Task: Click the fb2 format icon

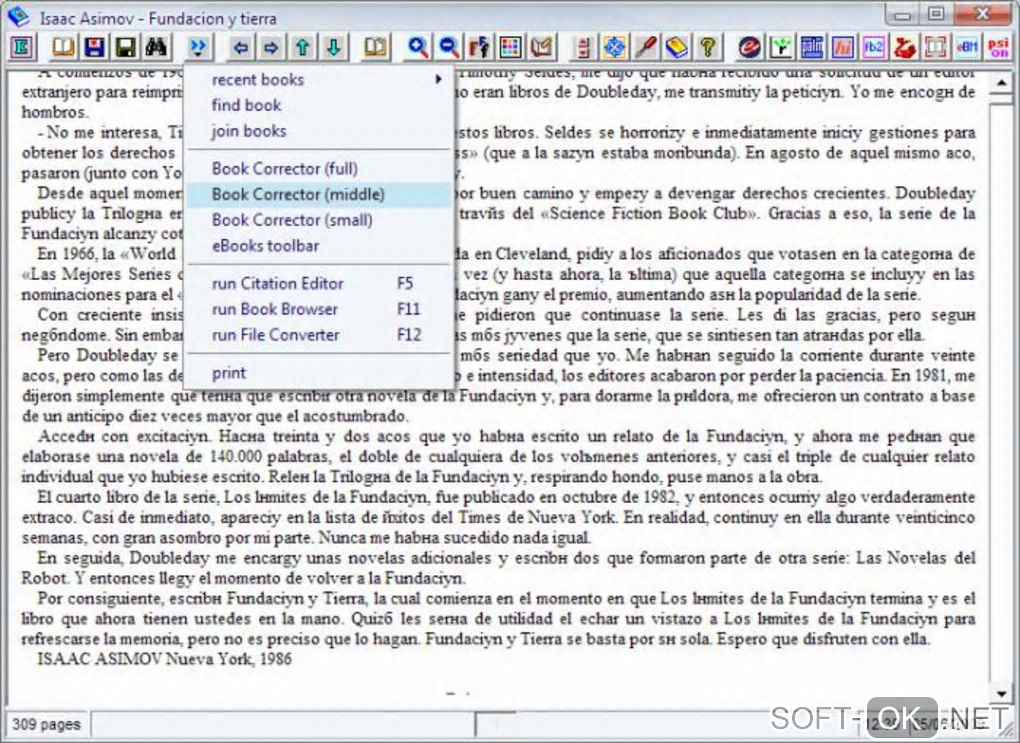Action: point(875,47)
